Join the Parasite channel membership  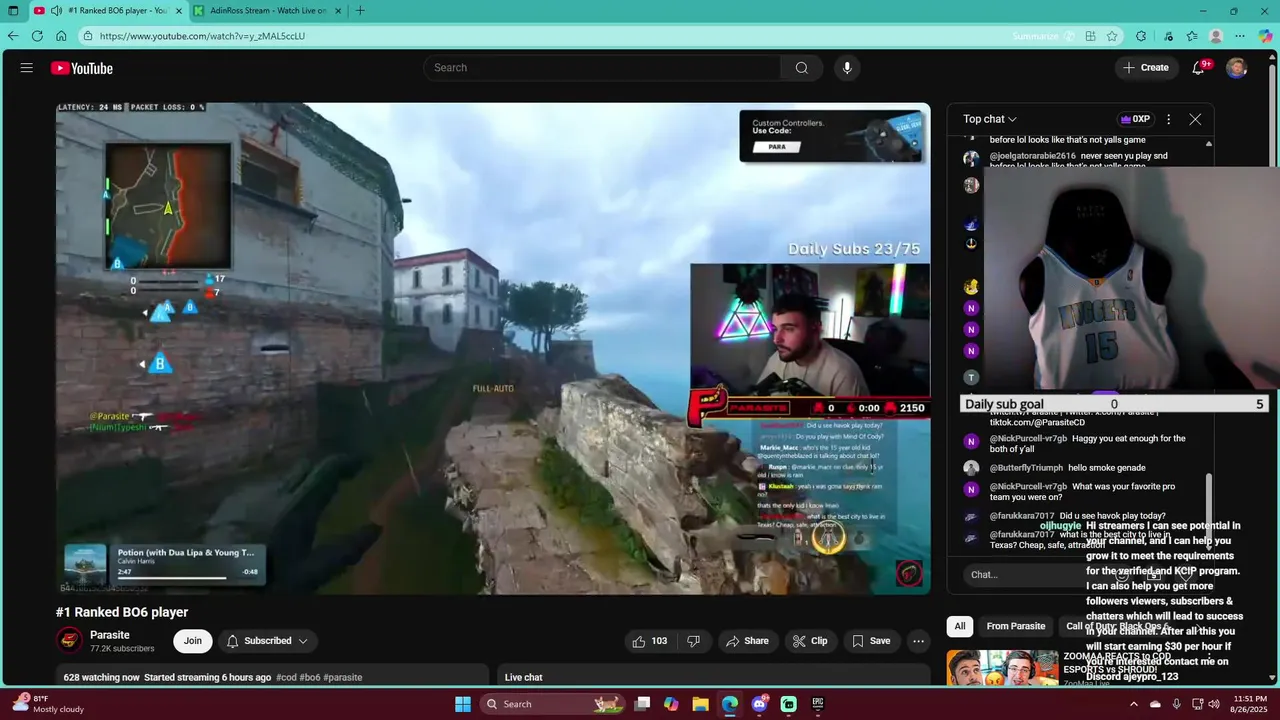(192, 641)
